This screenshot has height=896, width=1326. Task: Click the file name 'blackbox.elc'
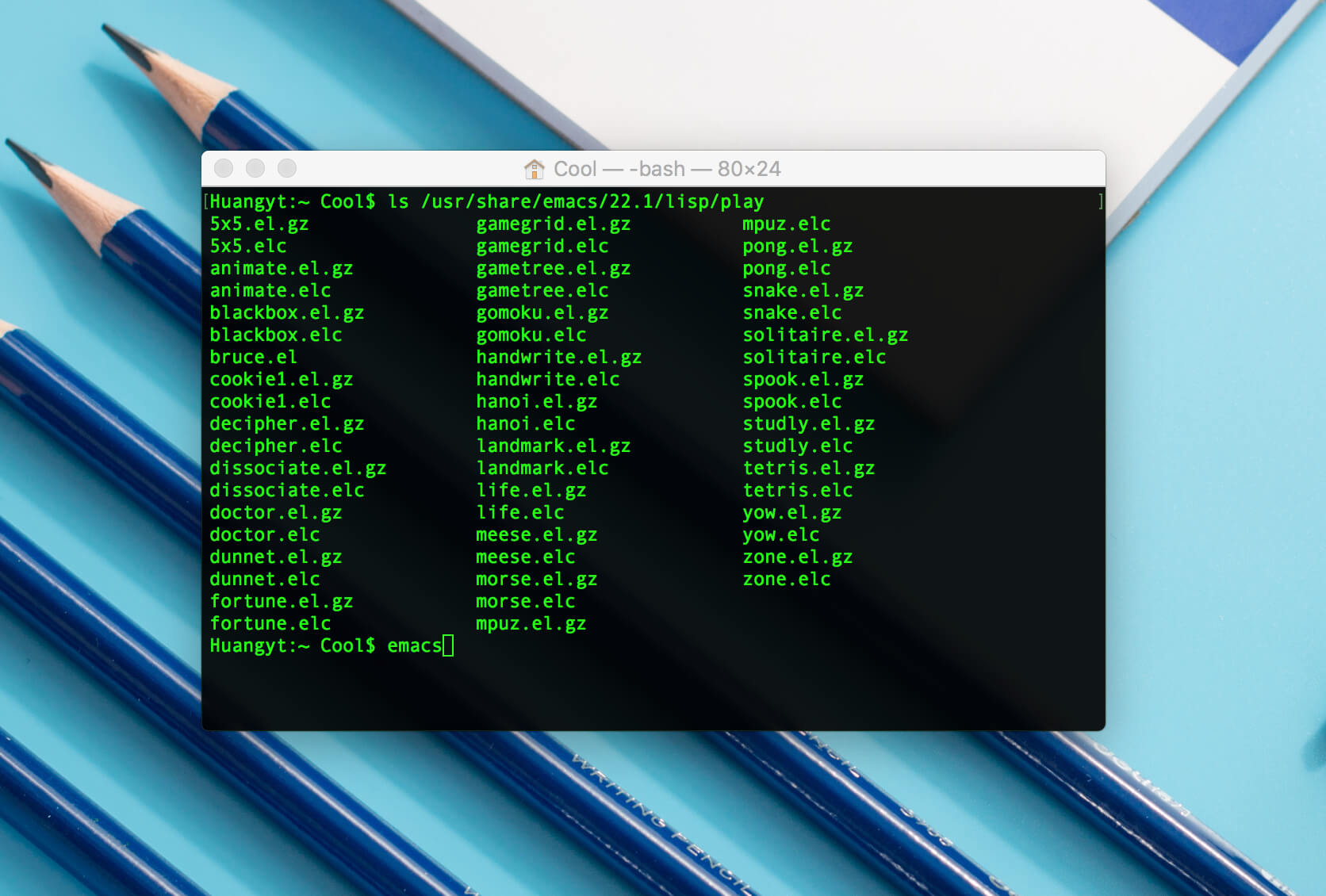pos(276,335)
